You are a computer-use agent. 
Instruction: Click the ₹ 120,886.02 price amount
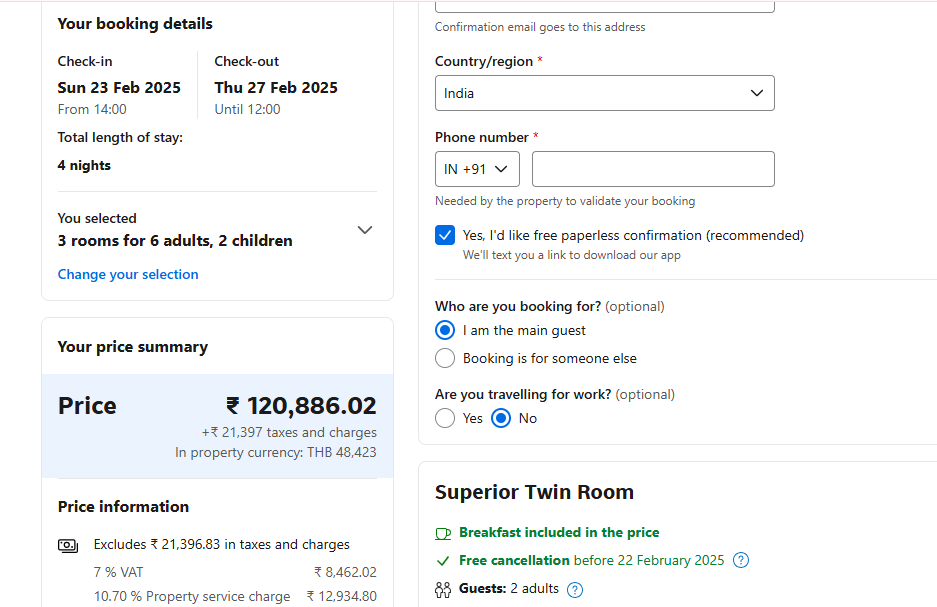tap(301, 406)
